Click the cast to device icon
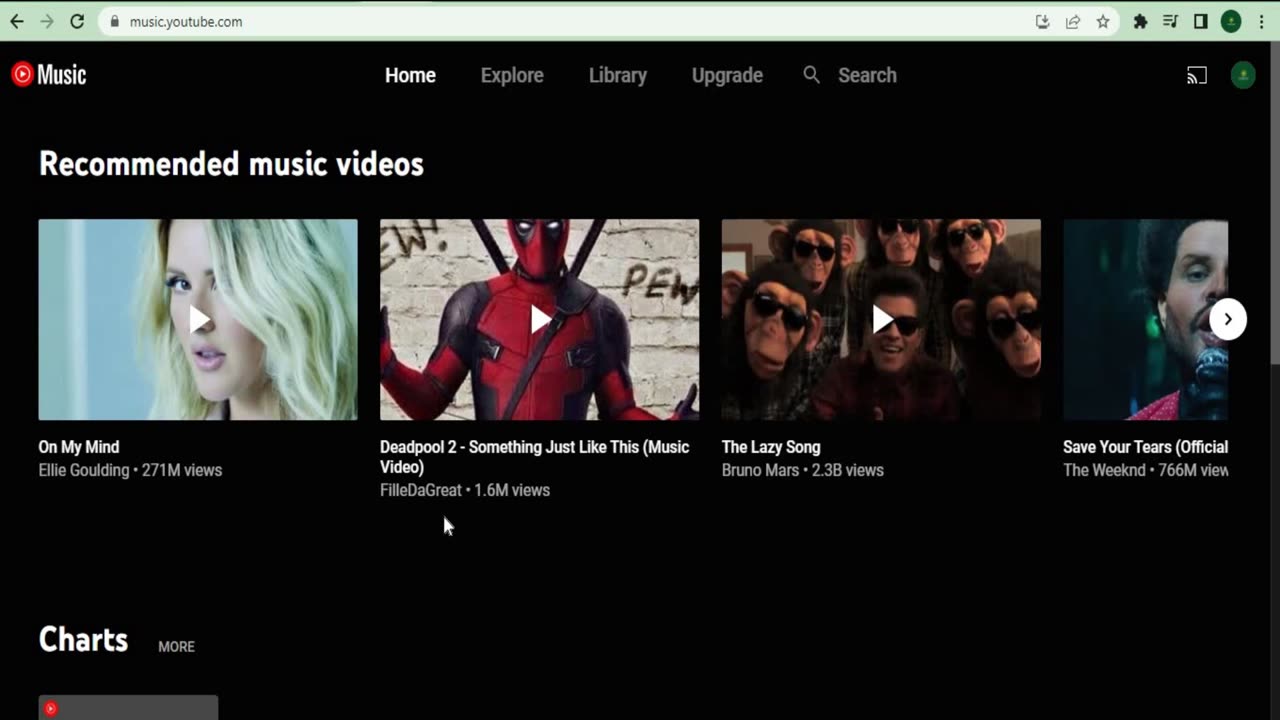1280x720 pixels. pos(1197,75)
